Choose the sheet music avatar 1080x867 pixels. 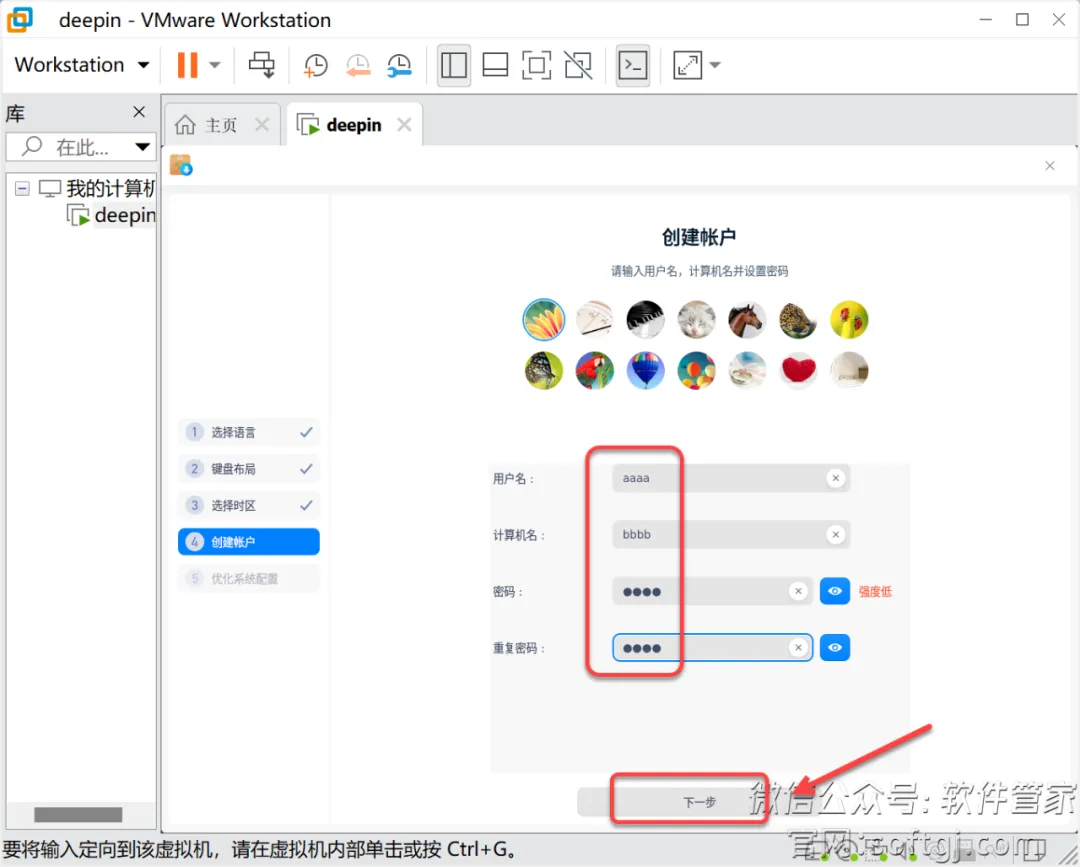click(594, 320)
